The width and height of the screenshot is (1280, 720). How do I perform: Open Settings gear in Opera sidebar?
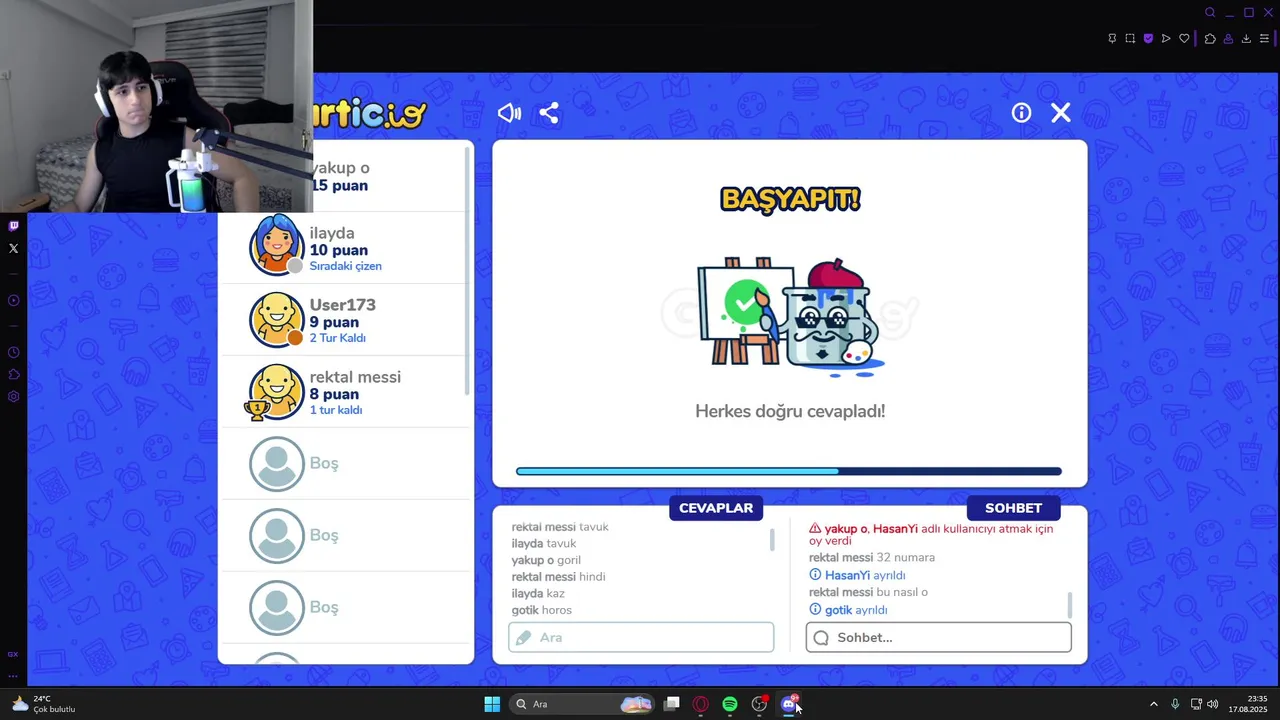coord(13,396)
